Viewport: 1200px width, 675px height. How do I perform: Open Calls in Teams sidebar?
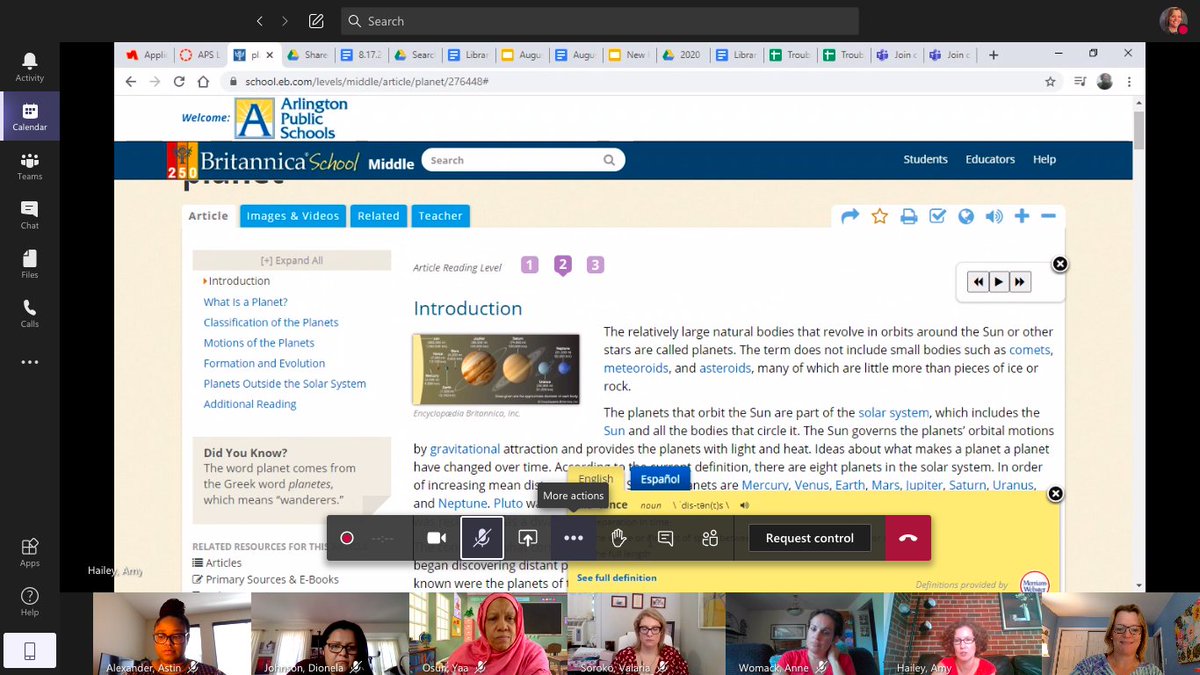pos(29,313)
